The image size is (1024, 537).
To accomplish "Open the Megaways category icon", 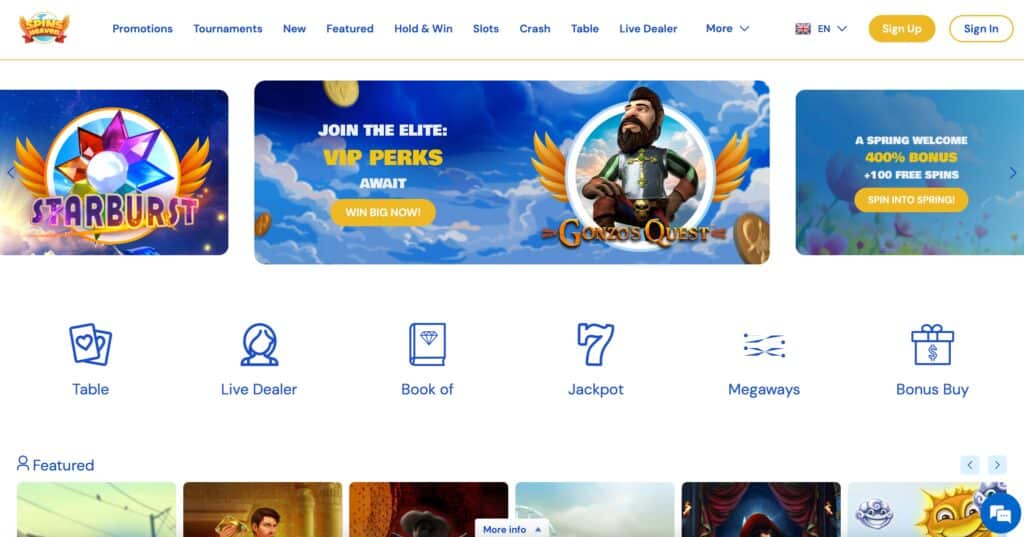I will (x=764, y=345).
